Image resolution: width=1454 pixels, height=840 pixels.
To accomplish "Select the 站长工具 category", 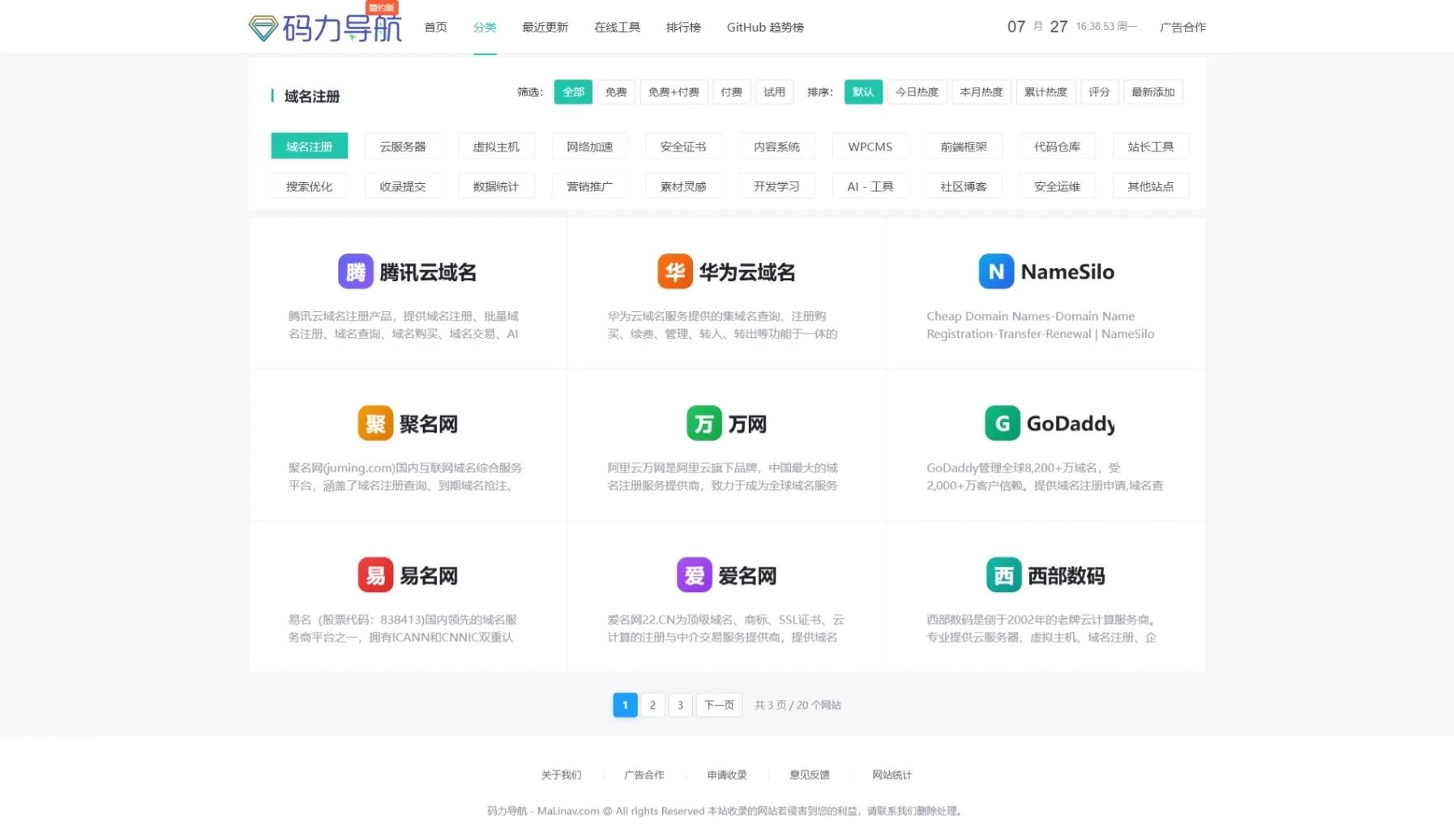I will point(1151,146).
